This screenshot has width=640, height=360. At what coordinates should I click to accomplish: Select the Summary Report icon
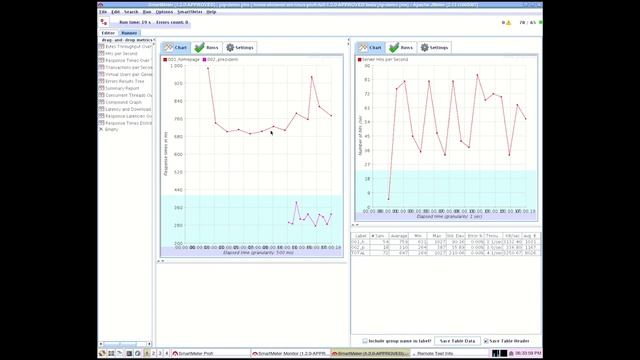tap(101, 88)
